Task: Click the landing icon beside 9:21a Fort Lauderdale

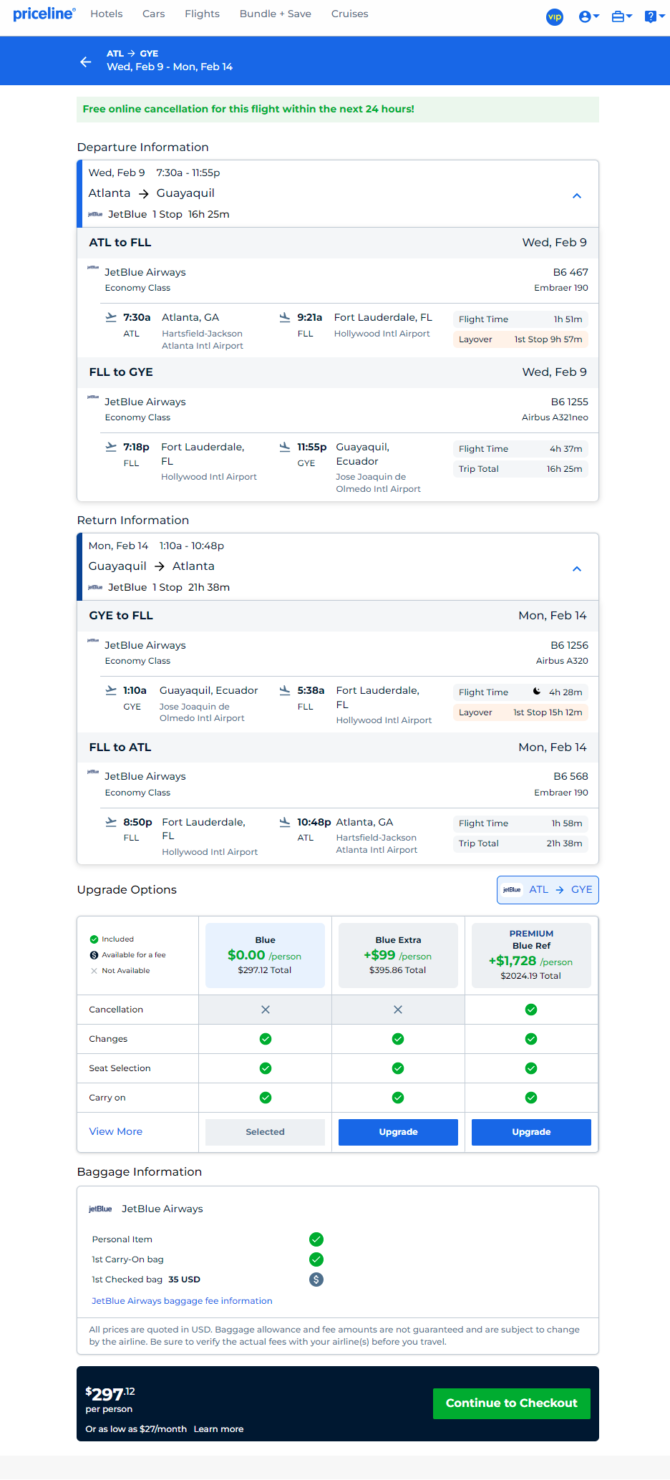Action: (x=285, y=317)
